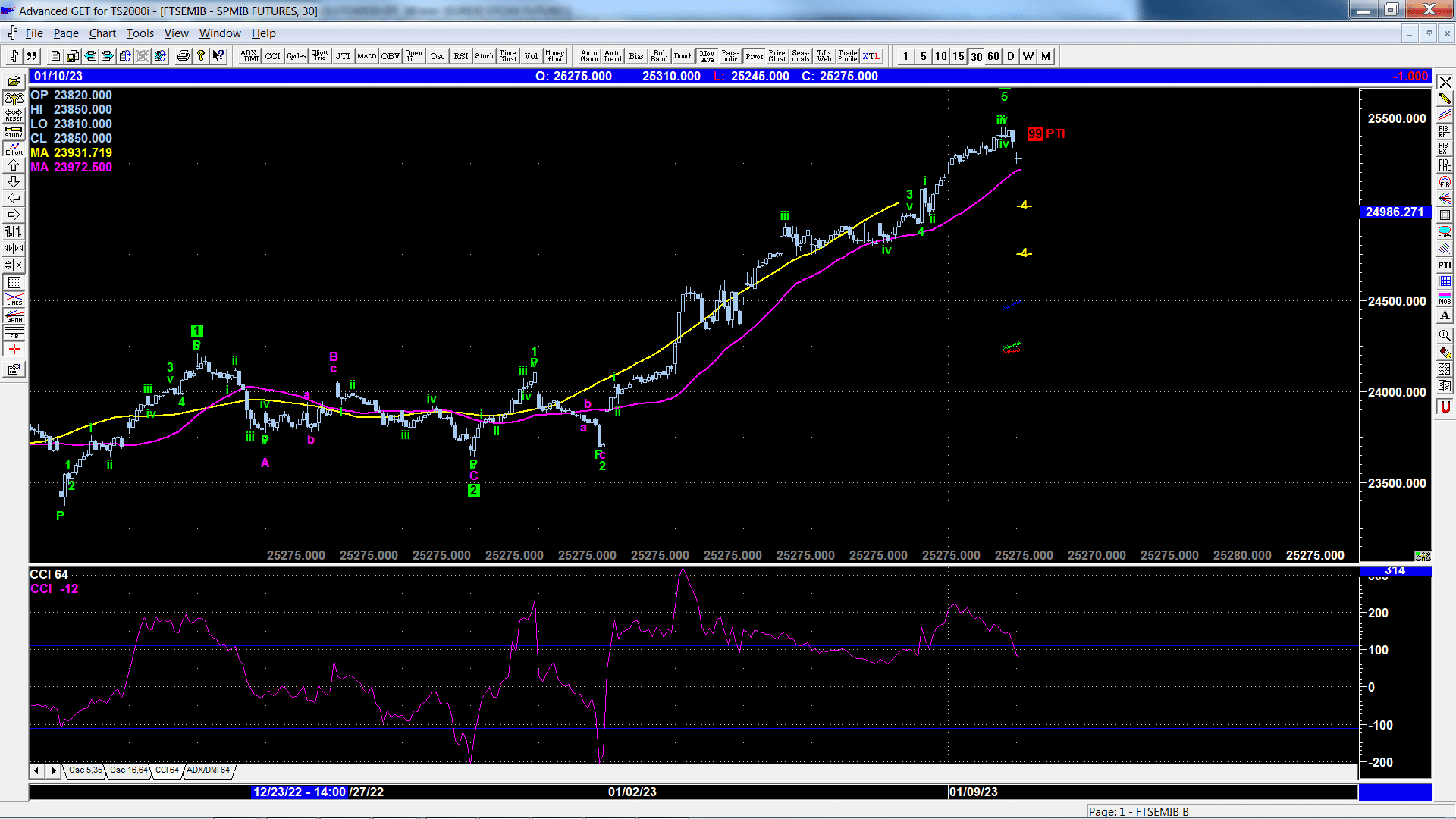Click the red U icon in right sidebar
Screen dimensions: 1456x819
pos(1445,407)
